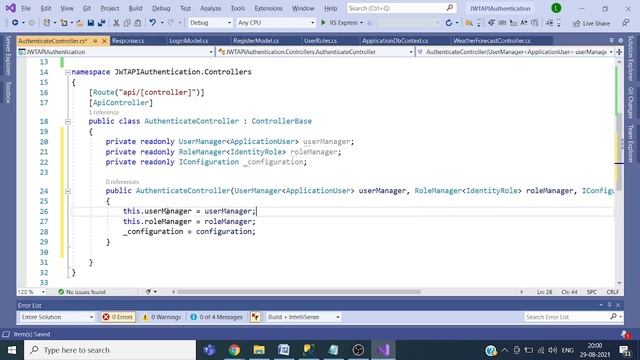Click the Save All icon
This screenshot has width=640, height=360.
(101, 23)
